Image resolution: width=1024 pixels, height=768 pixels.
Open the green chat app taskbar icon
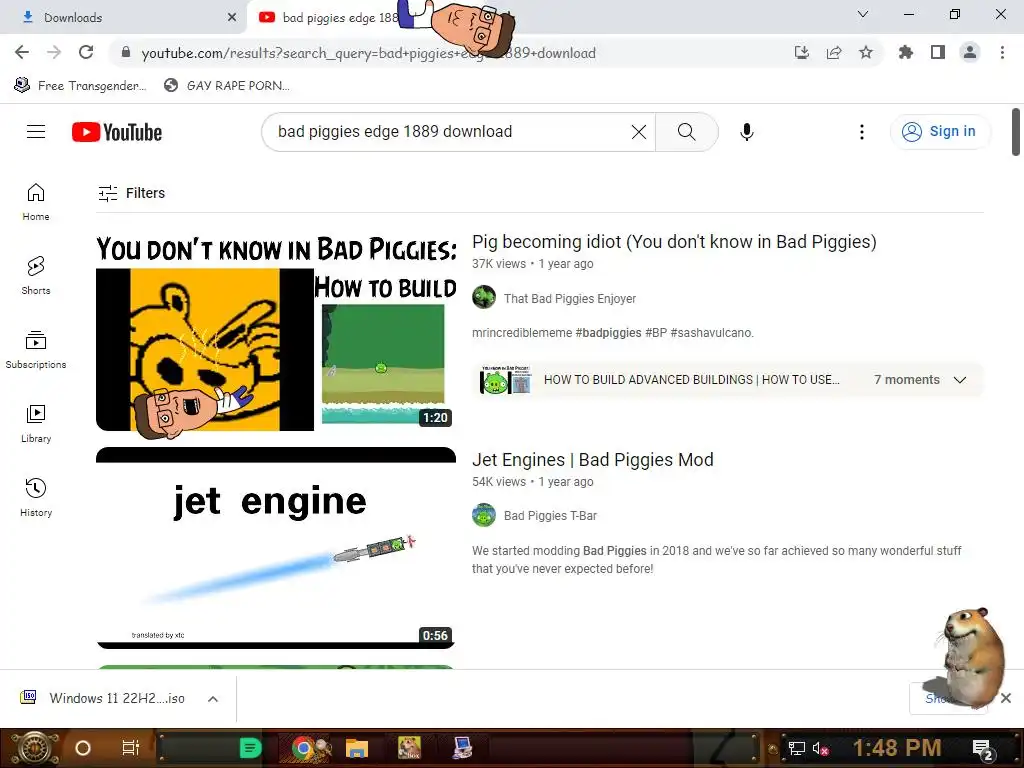250,748
